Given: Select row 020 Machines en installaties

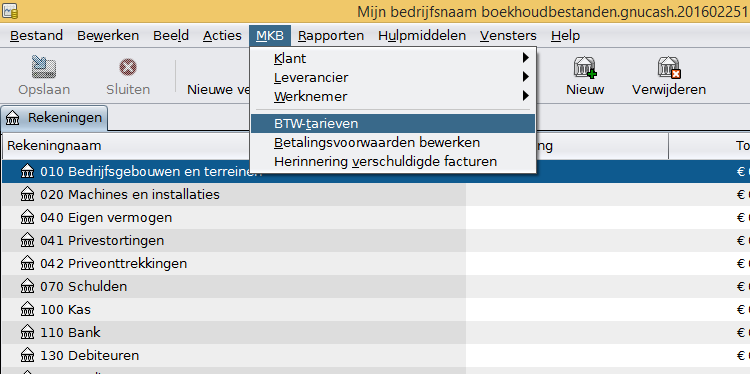Looking at the screenshot, I should click(x=375, y=195).
